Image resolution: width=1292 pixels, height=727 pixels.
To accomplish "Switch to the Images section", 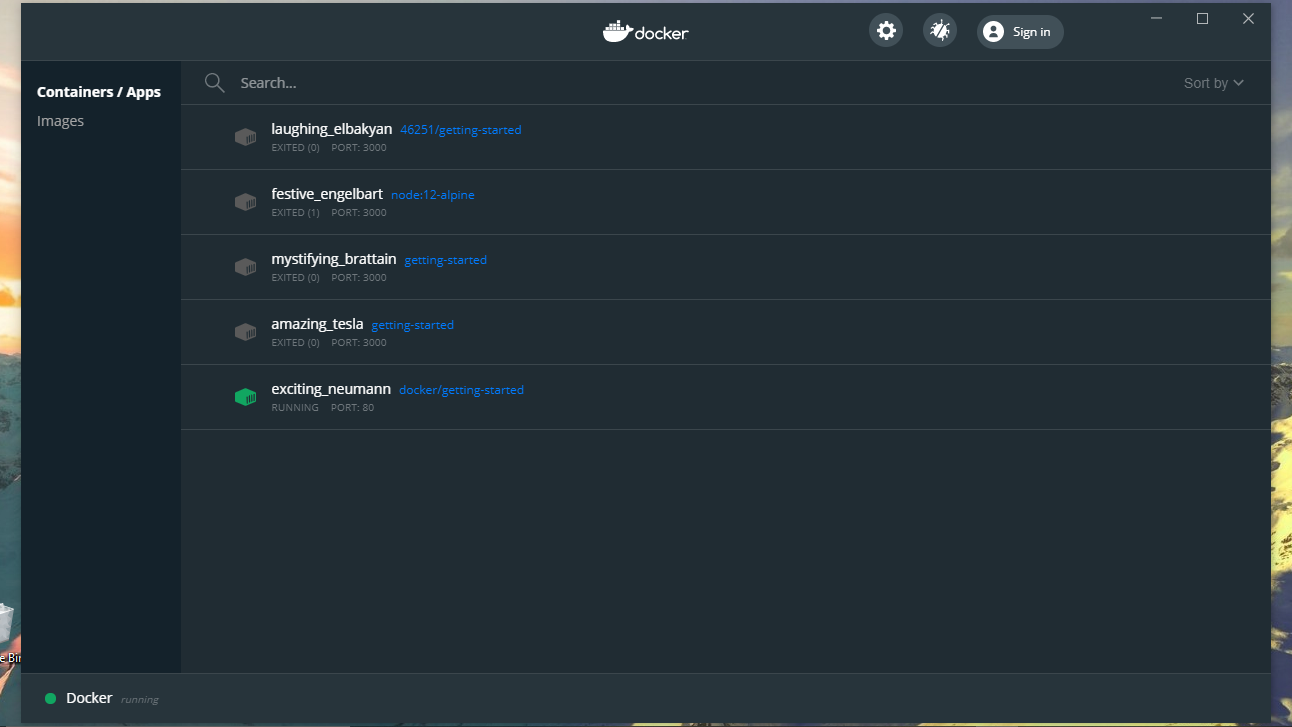I will click(x=60, y=121).
